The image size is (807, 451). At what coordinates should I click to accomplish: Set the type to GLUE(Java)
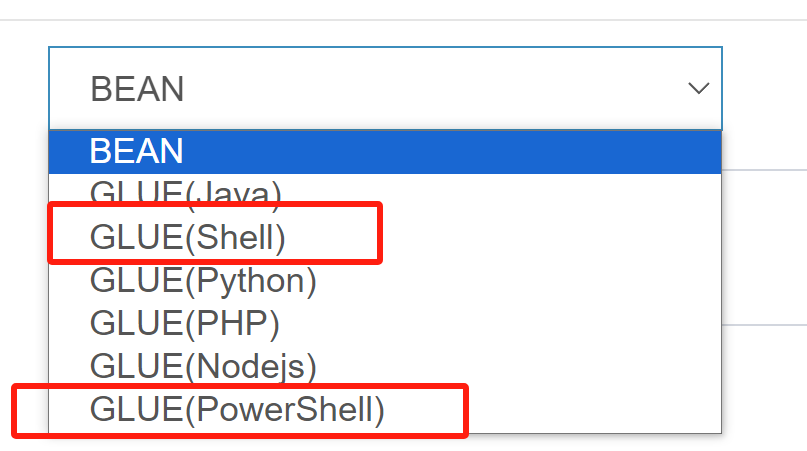point(186,192)
